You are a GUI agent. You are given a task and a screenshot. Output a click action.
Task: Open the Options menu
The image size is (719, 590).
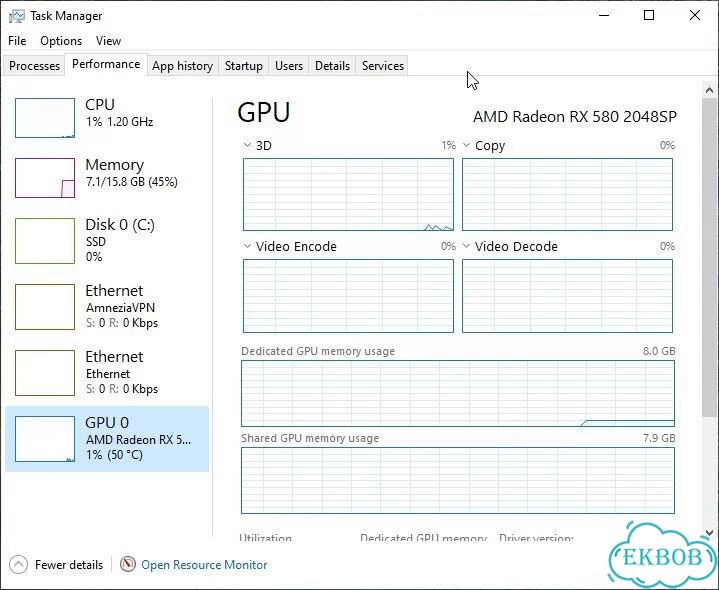point(61,41)
